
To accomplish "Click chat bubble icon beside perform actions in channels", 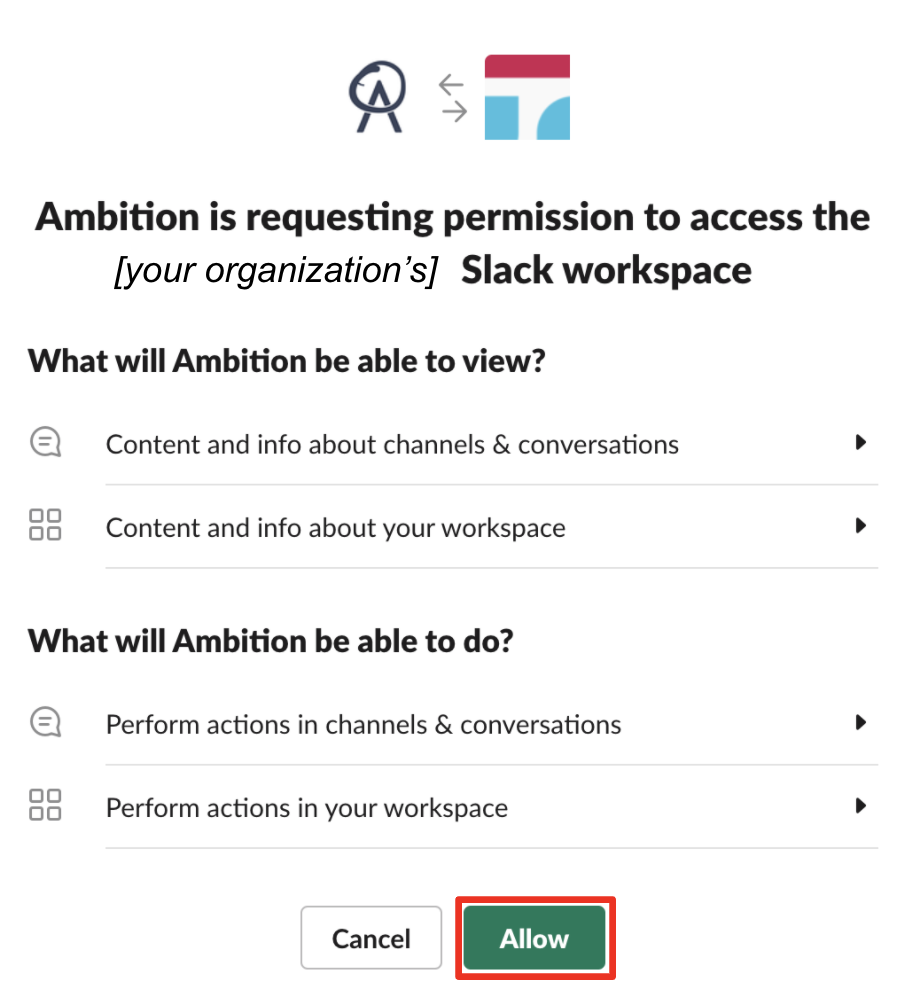I will pyautogui.click(x=46, y=722).
